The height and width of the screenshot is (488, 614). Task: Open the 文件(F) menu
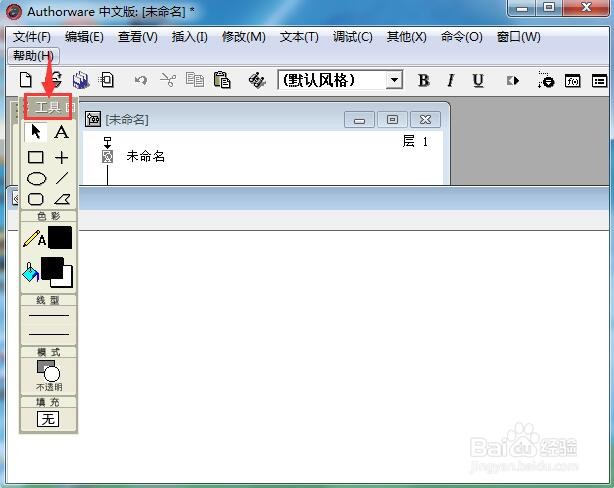tap(32, 37)
